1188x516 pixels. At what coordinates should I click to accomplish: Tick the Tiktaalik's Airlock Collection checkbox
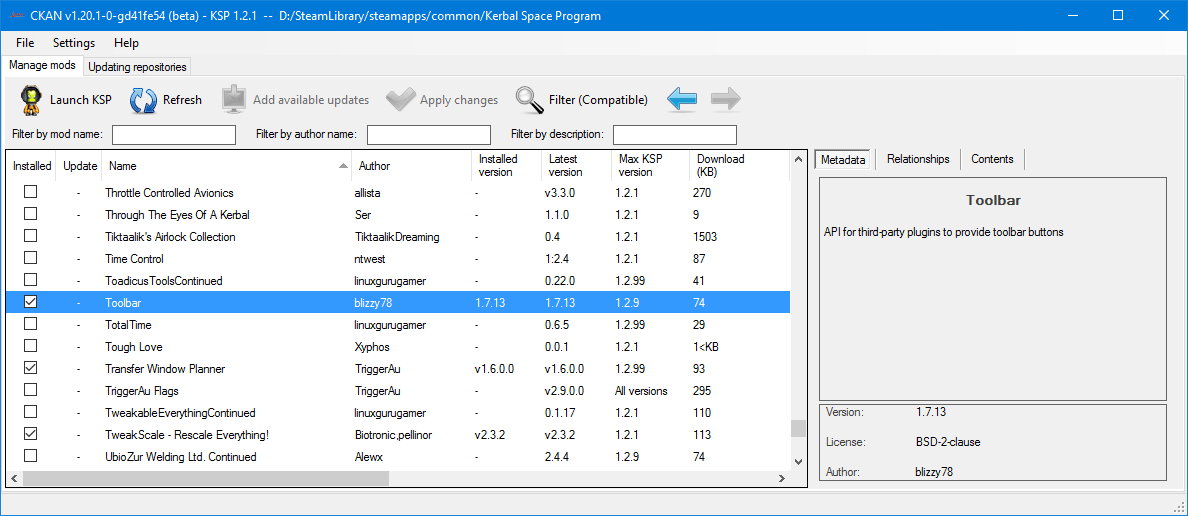[30, 236]
